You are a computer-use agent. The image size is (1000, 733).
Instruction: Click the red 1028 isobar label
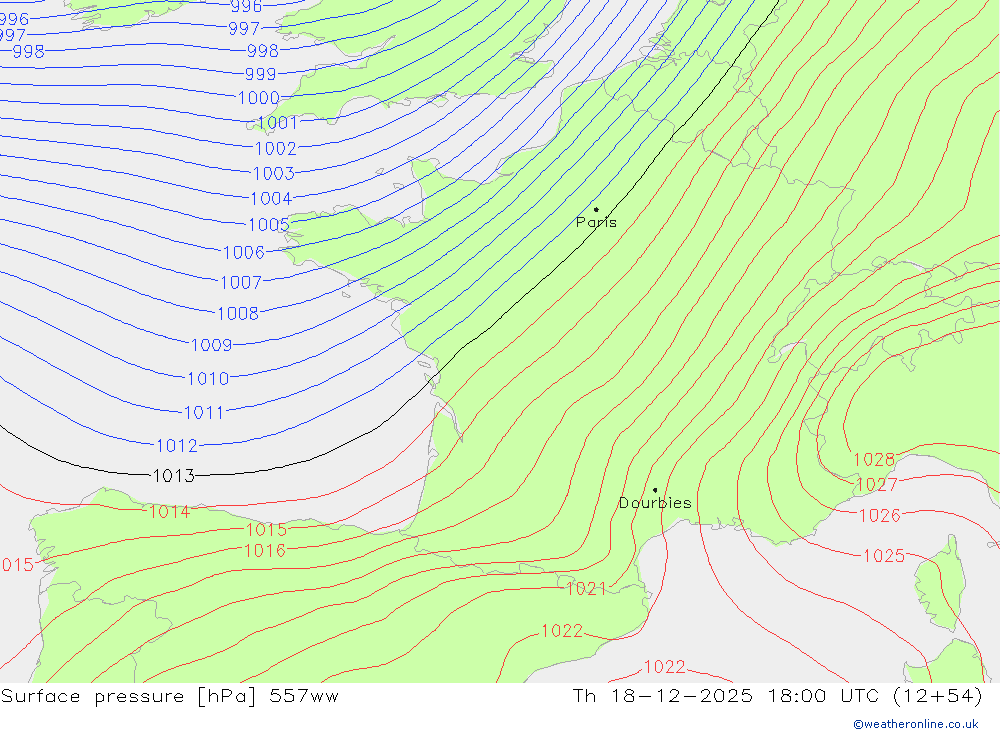point(874,460)
